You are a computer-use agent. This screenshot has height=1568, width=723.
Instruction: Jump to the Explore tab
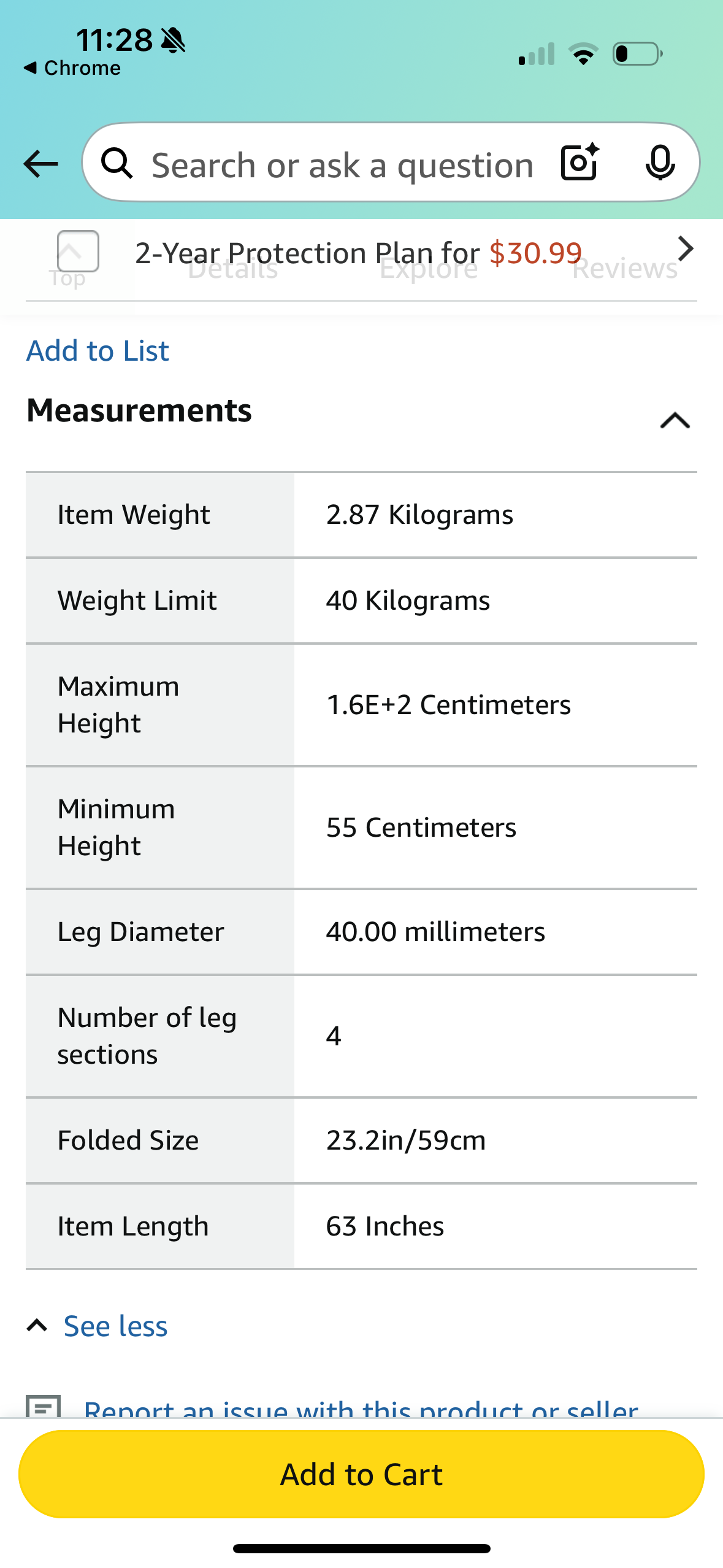[x=428, y=270]
